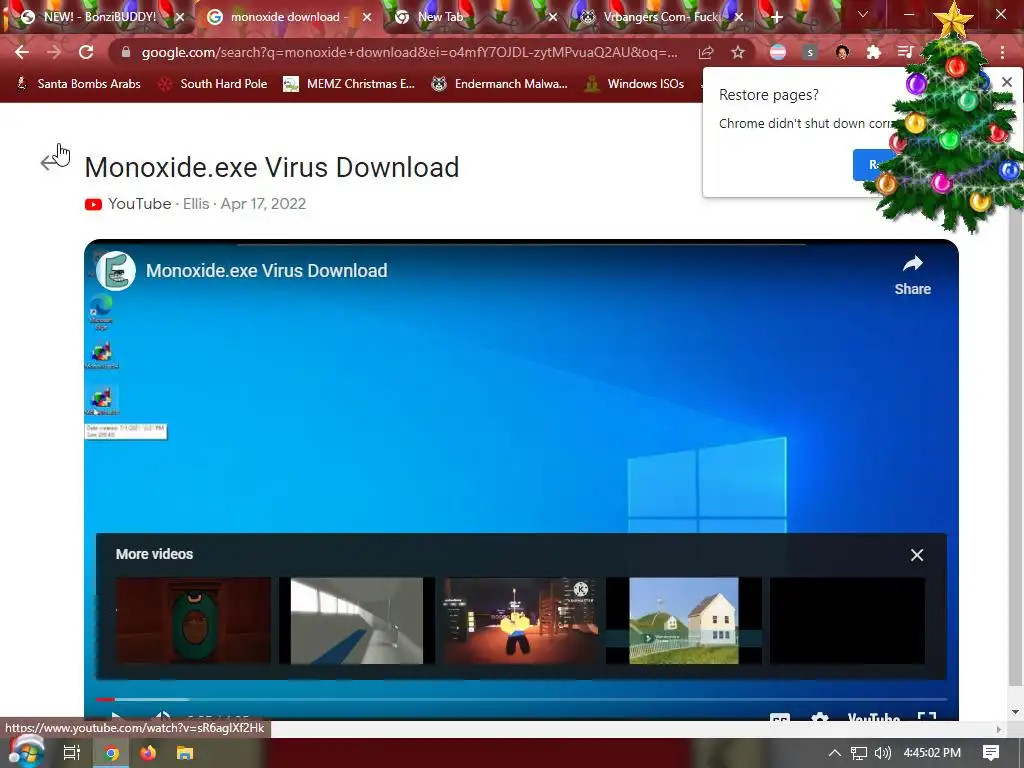Click the gray 's' extension icon
1024x768 pixels.
coord(810,52)
